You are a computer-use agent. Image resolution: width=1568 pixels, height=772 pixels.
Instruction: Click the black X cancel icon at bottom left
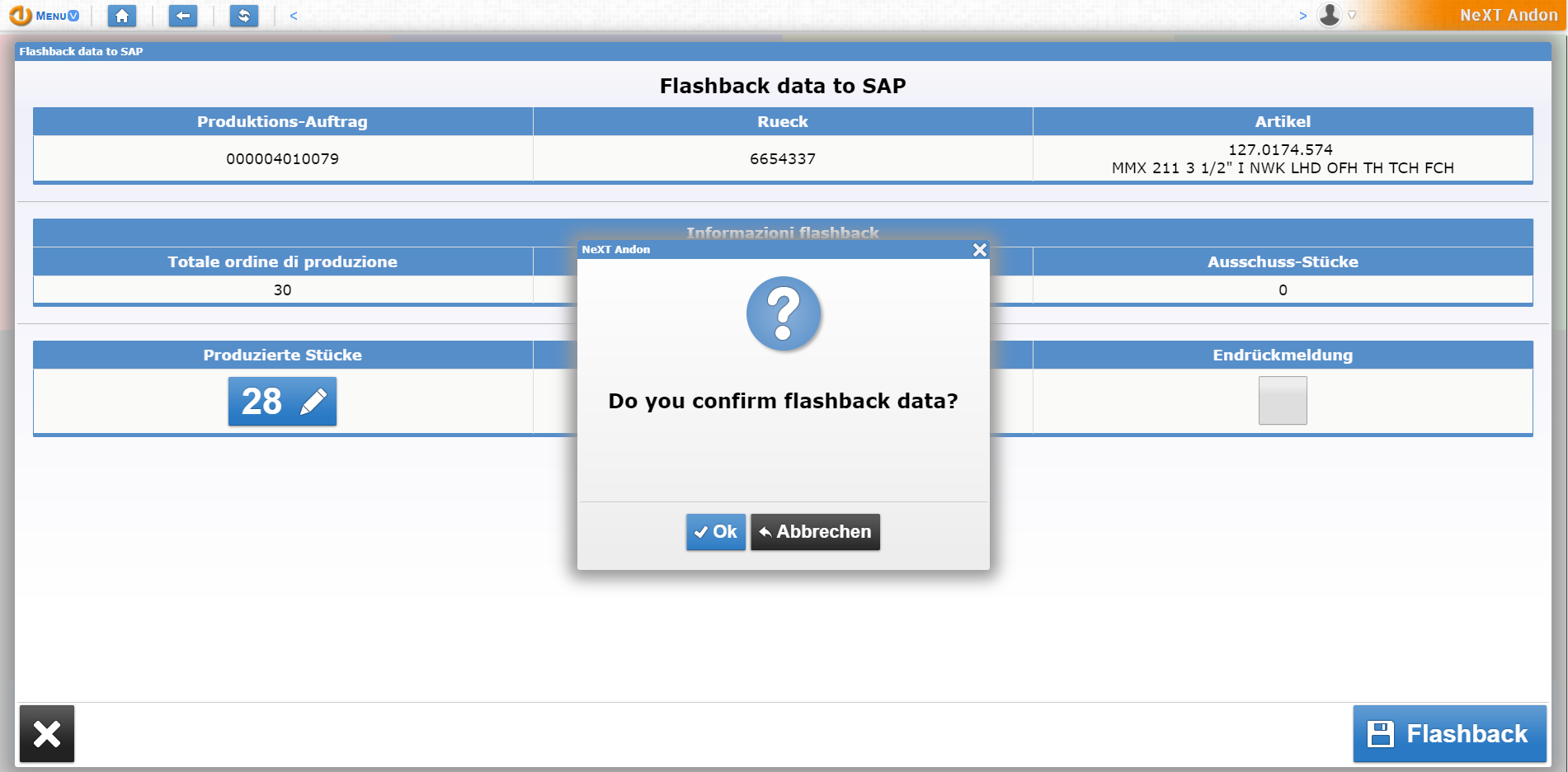47,733
